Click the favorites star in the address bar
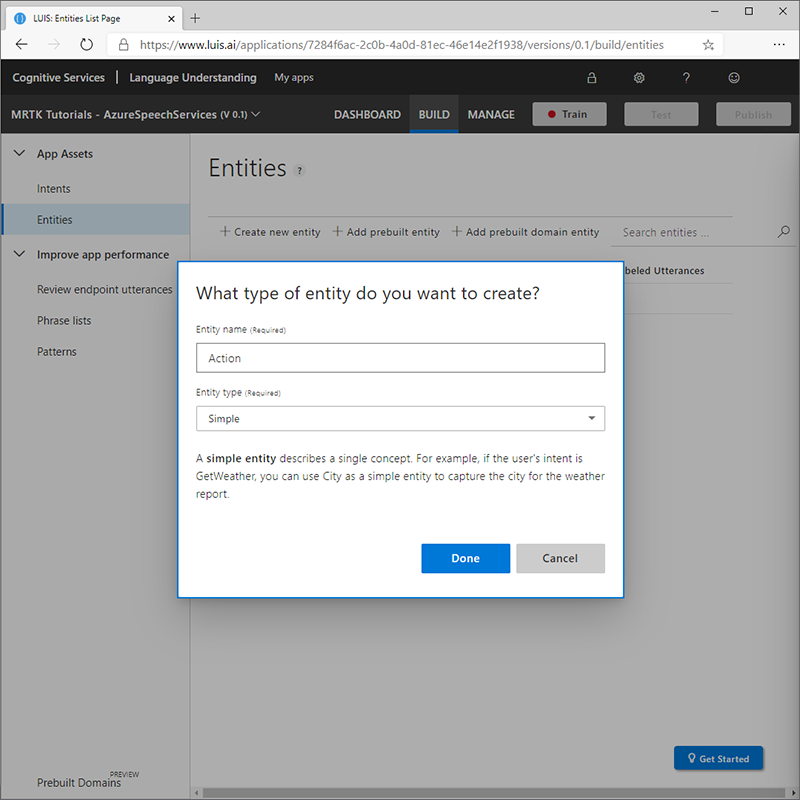The image size is (800, 800). (x=708, y=44)
